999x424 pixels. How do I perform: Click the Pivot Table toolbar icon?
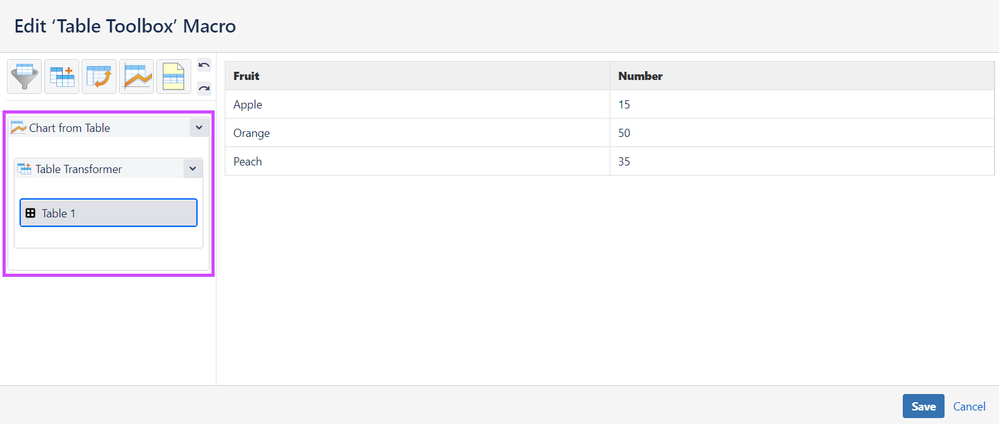(99, 77)
